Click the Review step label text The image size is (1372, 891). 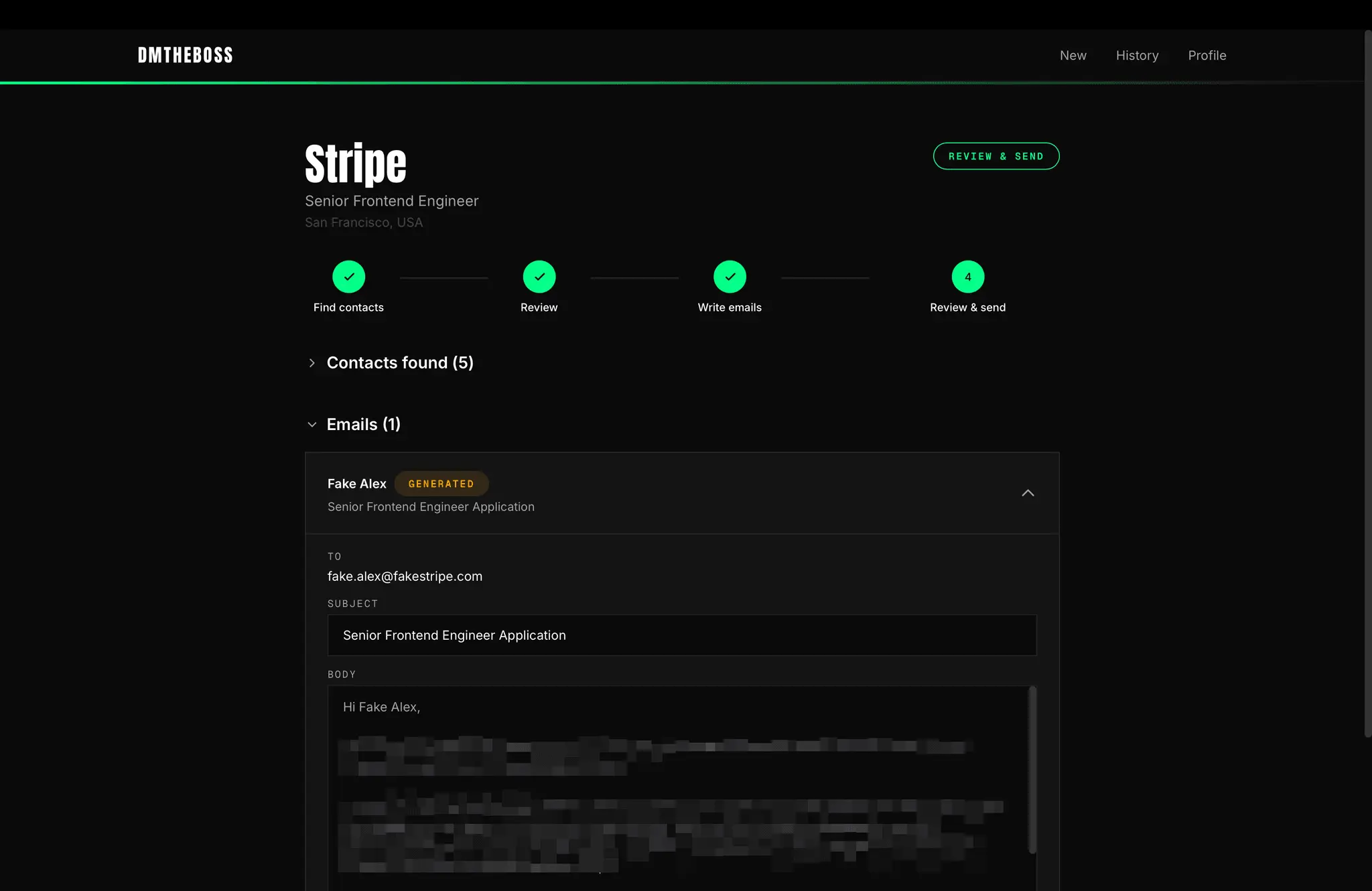pos(539,307)
